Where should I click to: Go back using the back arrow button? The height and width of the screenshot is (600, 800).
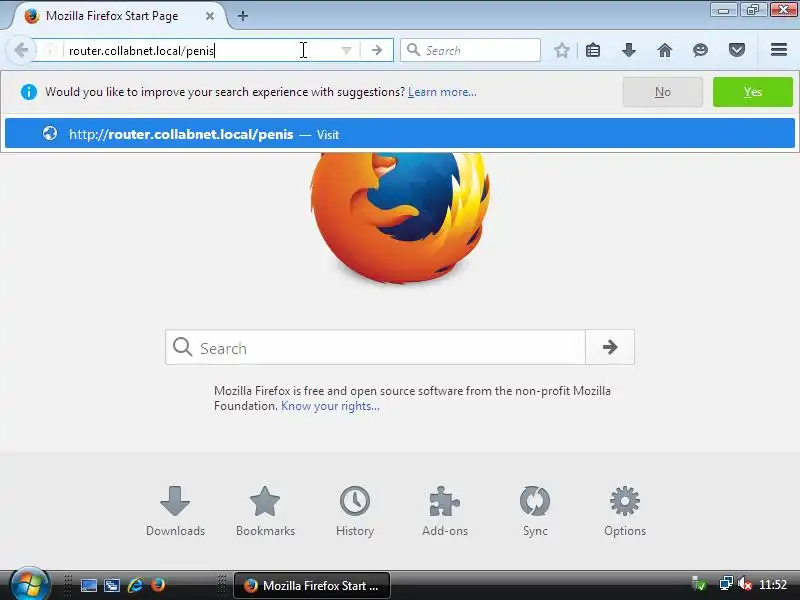tap(21, 50)
